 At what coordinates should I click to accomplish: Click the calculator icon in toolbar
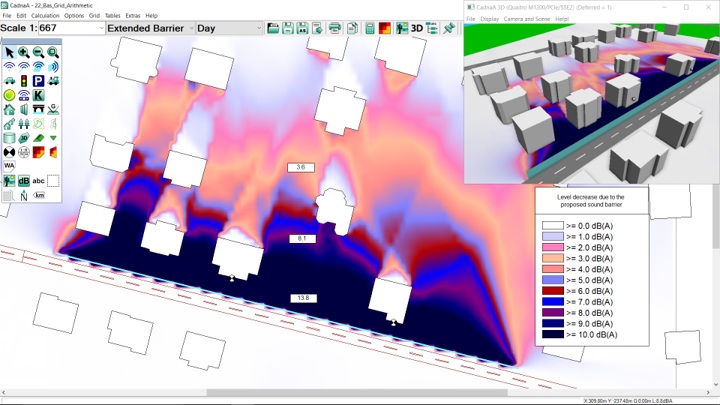pos(370,28)
